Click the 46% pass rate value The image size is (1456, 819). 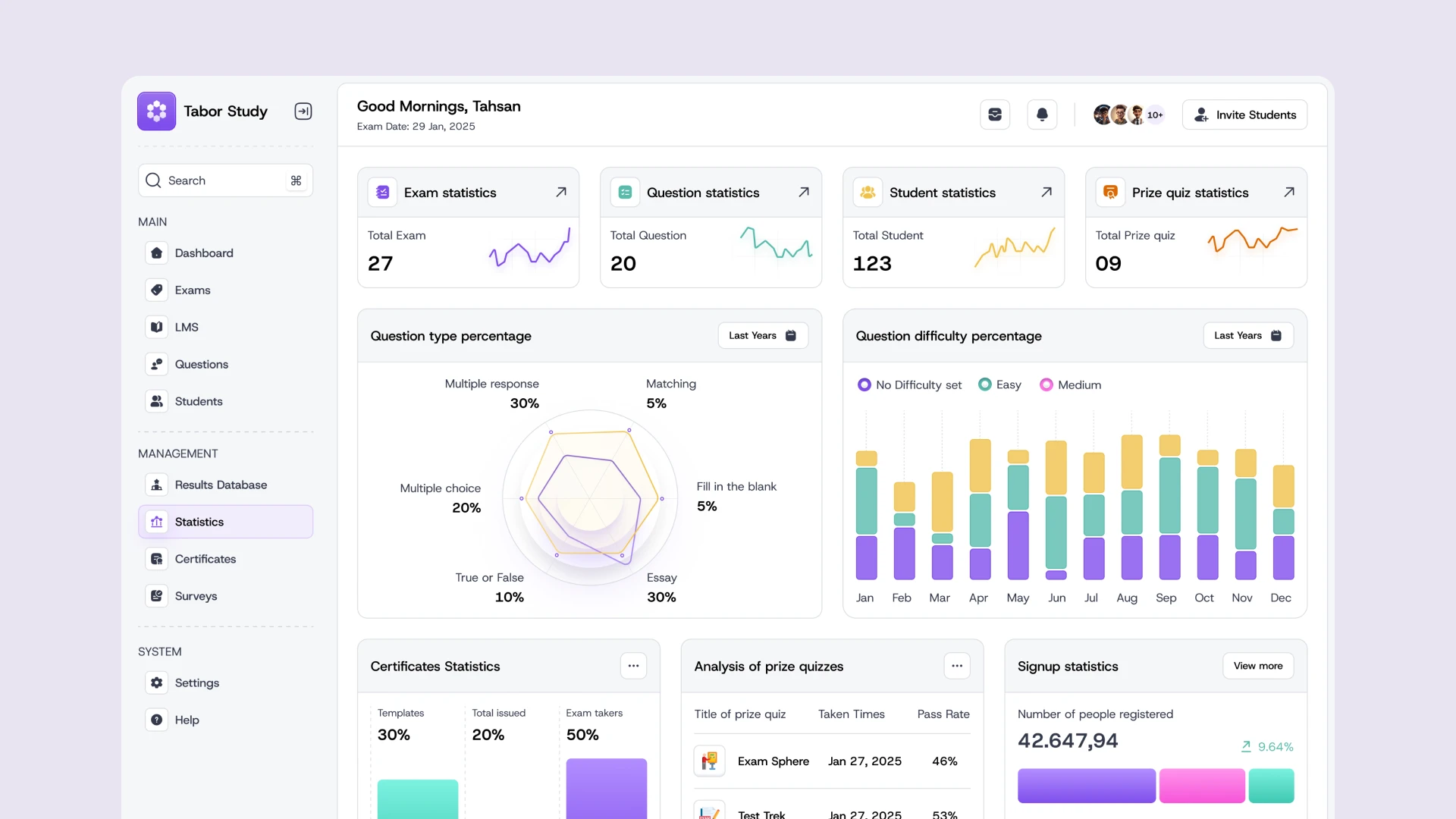tap(944, 761)
